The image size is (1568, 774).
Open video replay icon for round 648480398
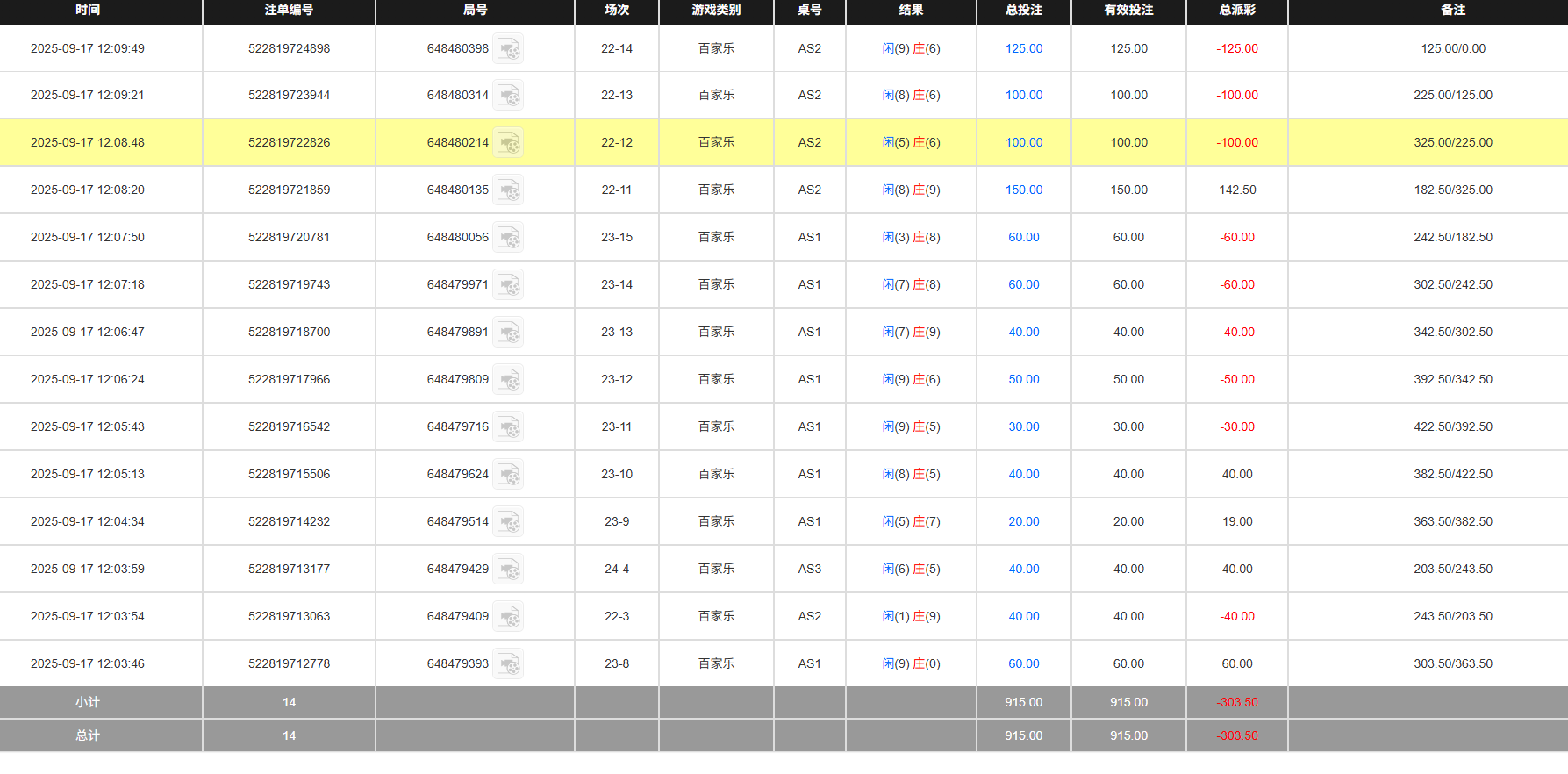click(508, 49)
